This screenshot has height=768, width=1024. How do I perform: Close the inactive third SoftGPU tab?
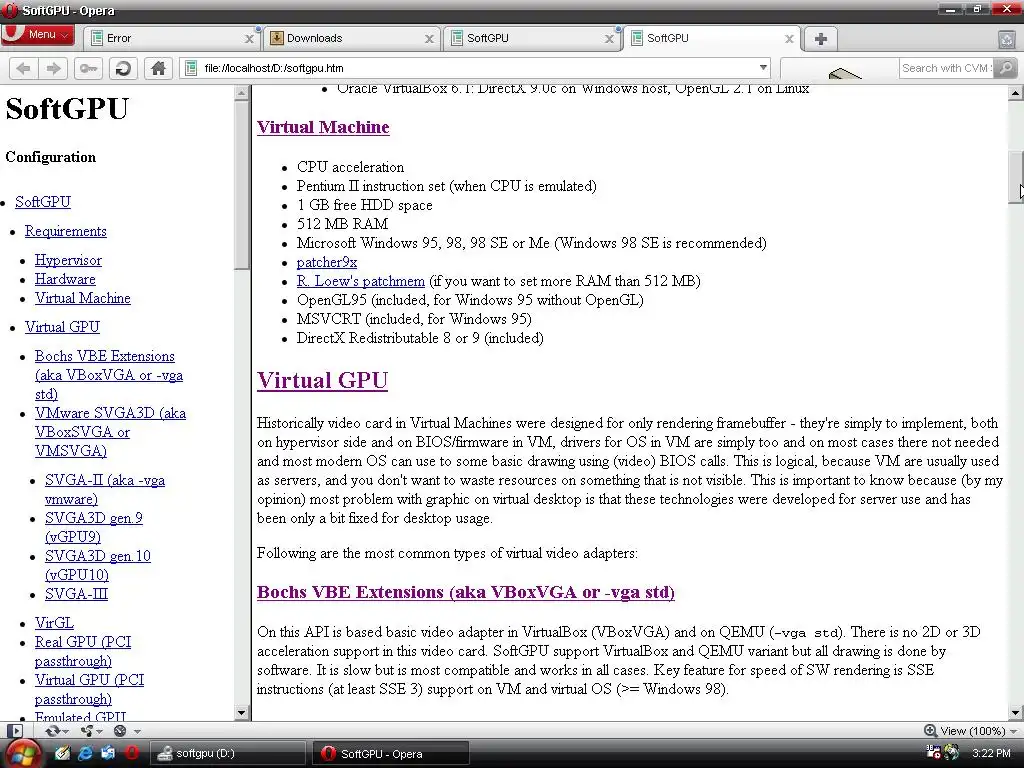[609, 39]
